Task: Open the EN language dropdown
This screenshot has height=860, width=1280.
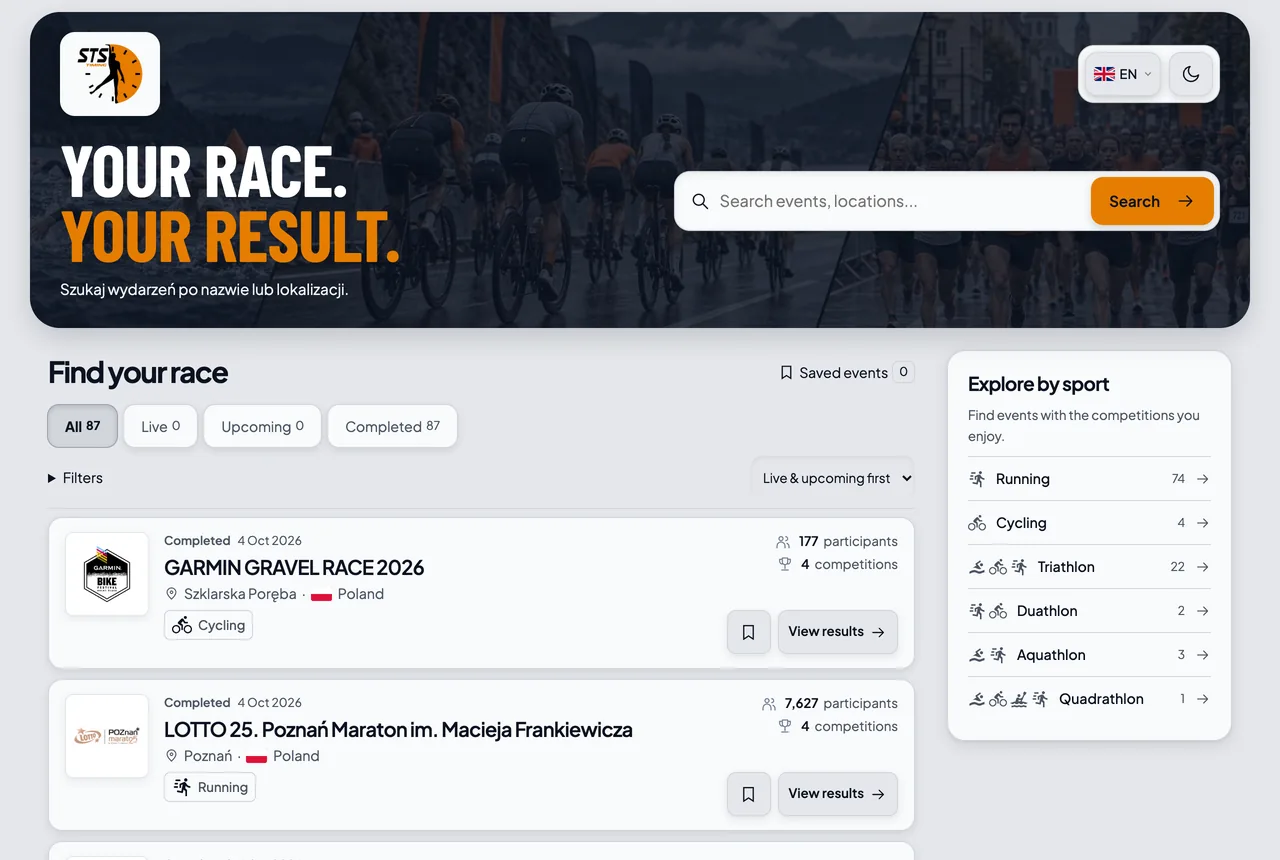Action: pos(1122,74)
